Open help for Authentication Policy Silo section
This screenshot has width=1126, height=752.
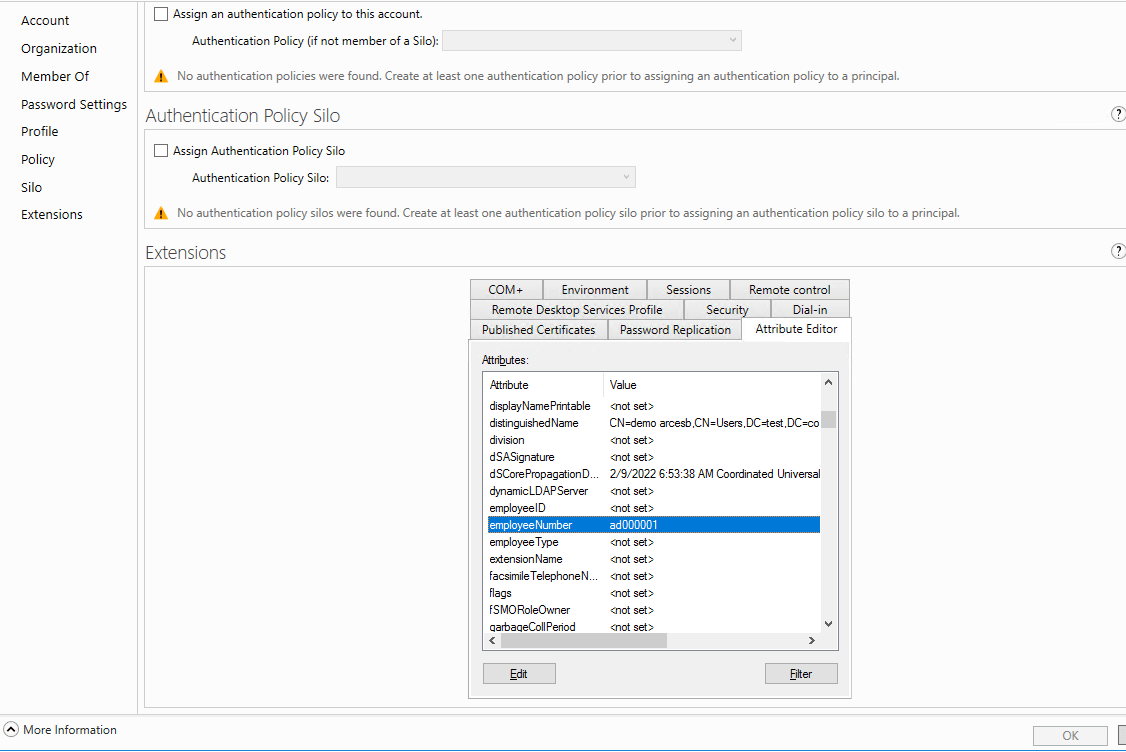[1118, 114]
